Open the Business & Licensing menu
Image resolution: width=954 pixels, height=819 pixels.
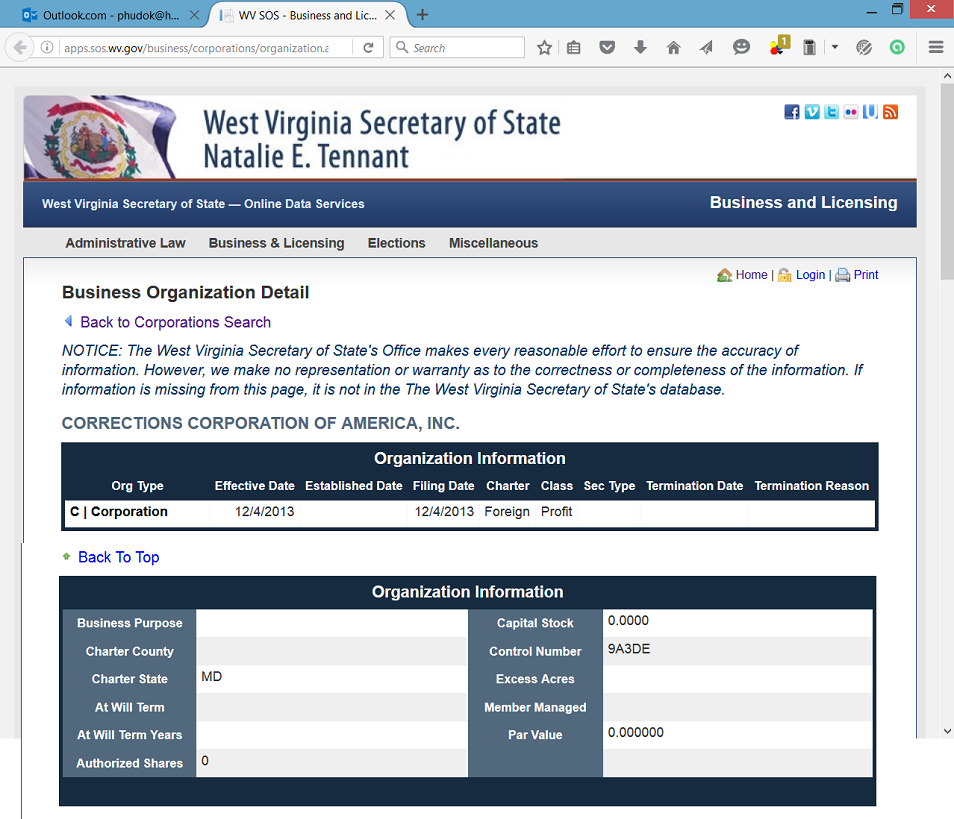pos(276,243)
